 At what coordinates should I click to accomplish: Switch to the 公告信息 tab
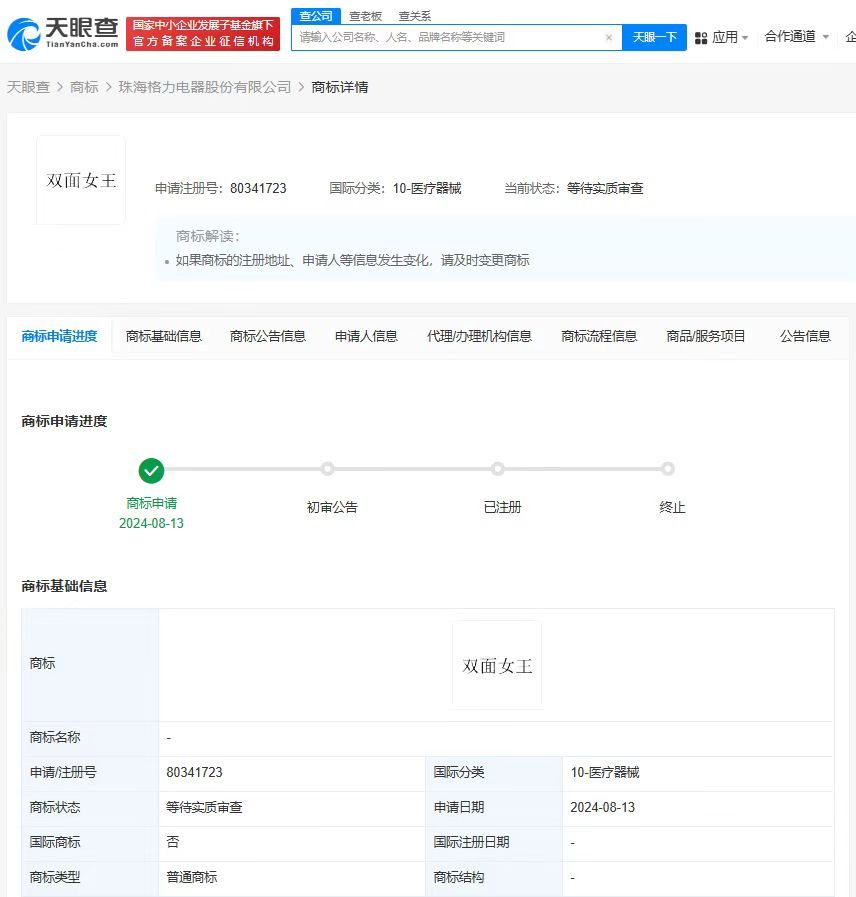coord(805,336)
